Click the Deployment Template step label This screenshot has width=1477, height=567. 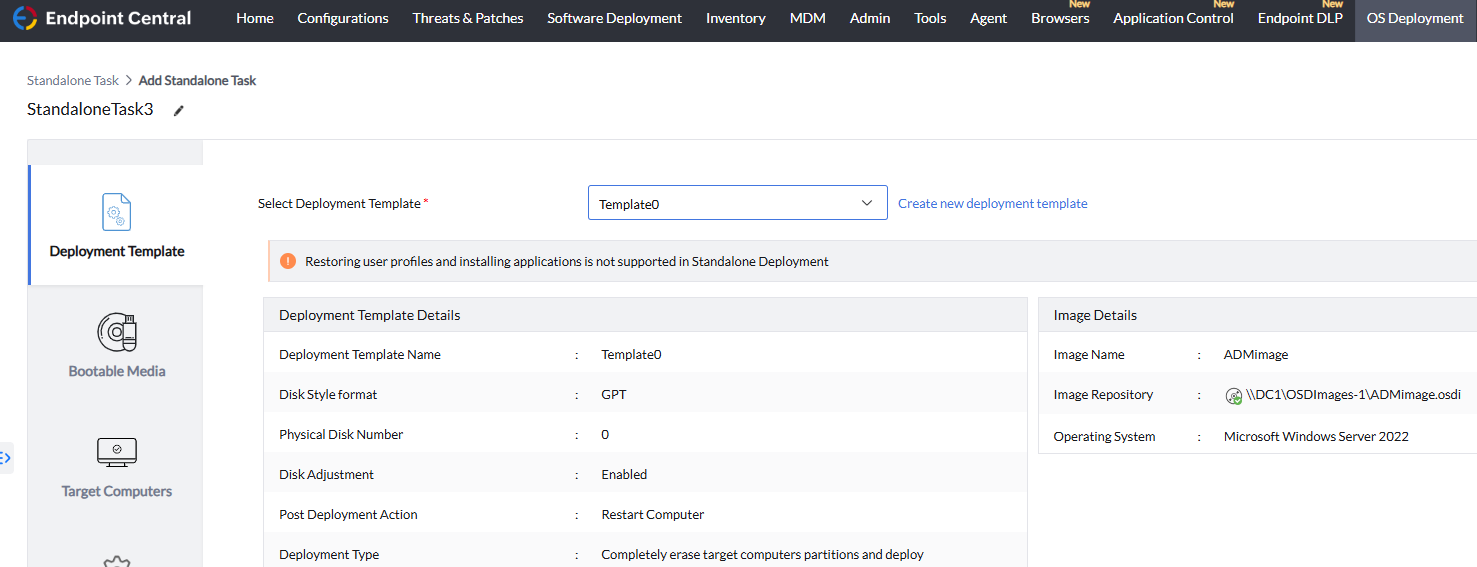(117, 251)
